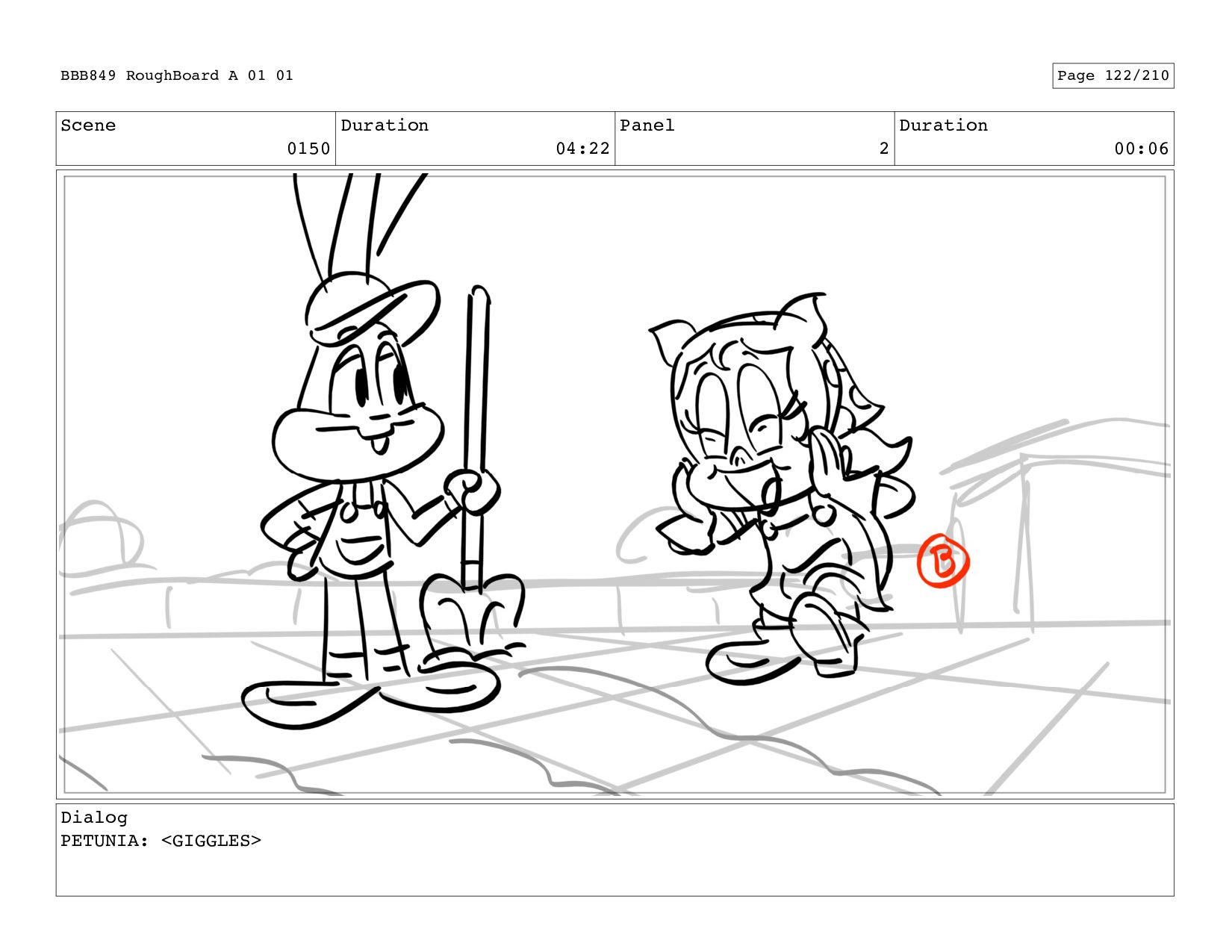Viewport: 1232px width, 952px height.
Task: Click the Duration label beside the Scene cell
Action: click(385, 125)
